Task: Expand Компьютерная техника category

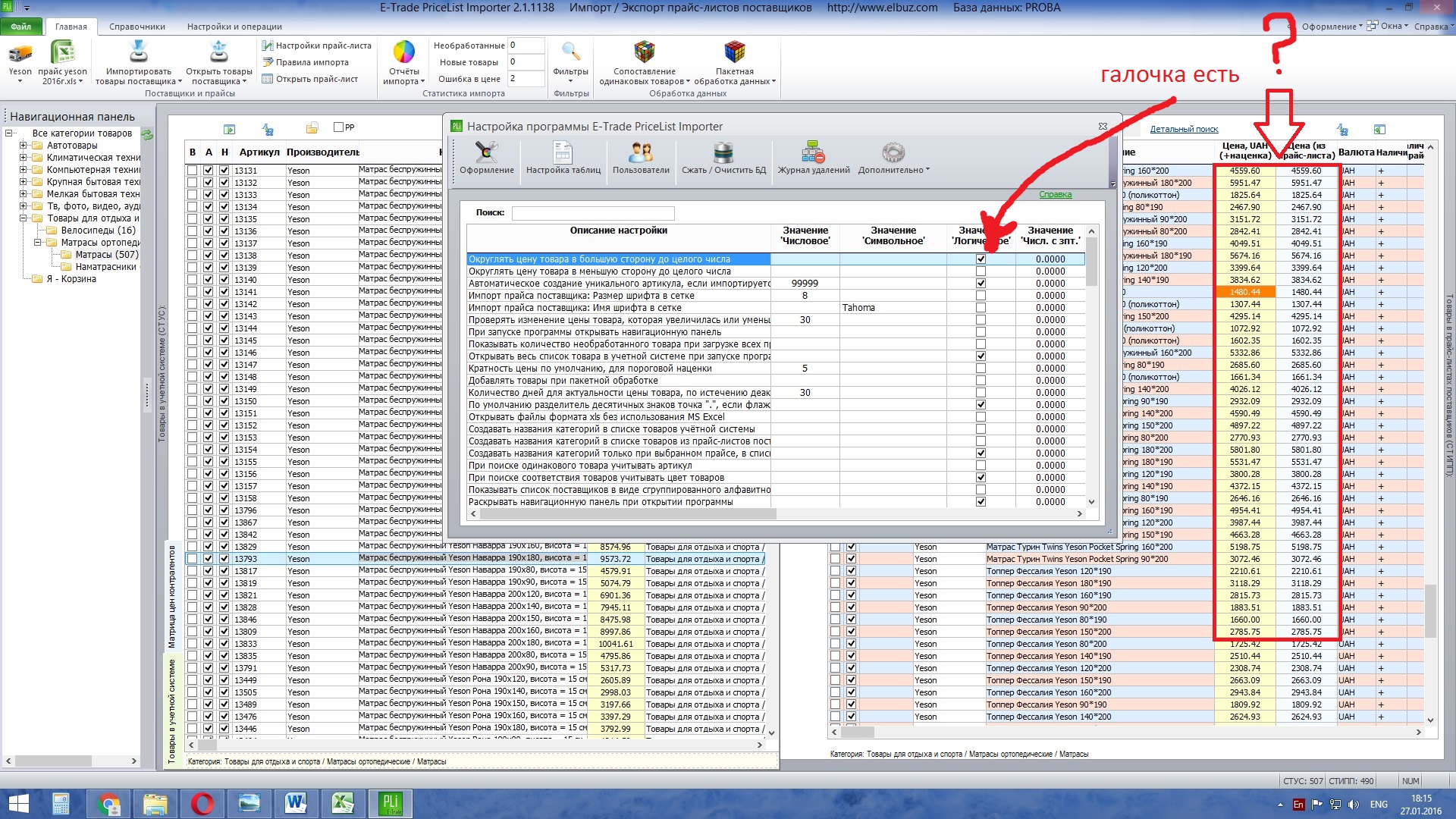Action: click(x=23, y=170)
